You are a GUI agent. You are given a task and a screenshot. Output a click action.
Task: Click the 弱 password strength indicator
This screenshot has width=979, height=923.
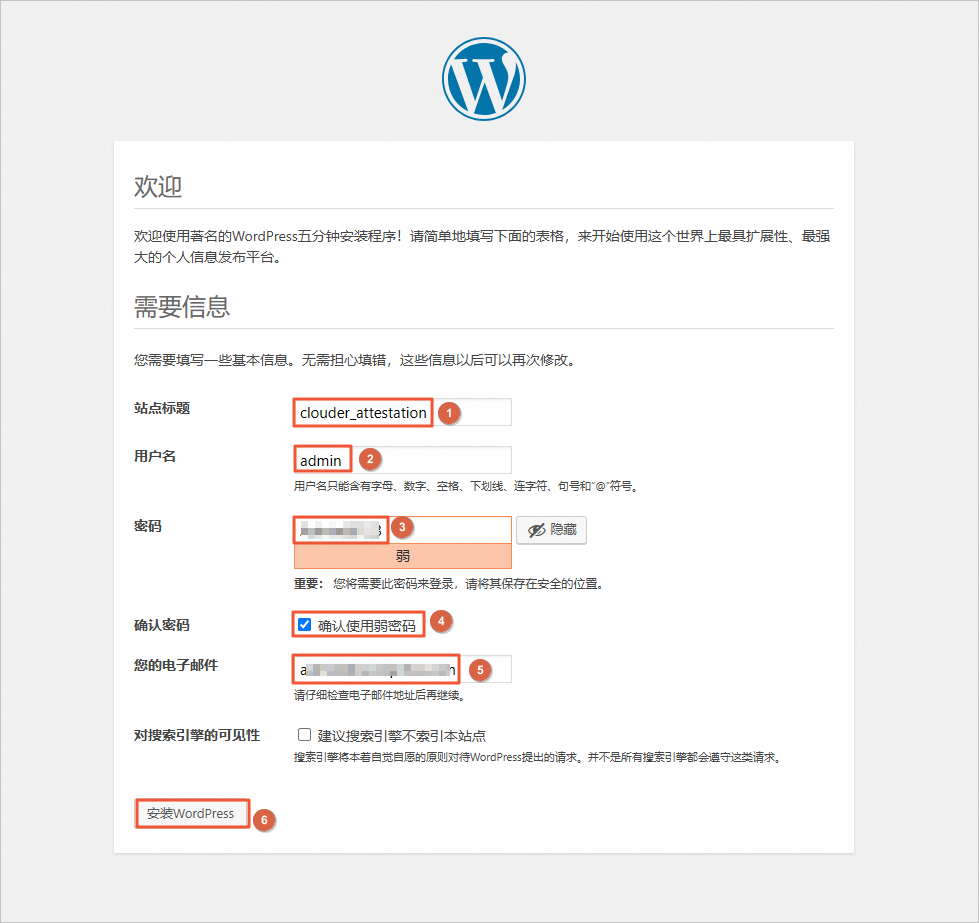tap(403, 556)
